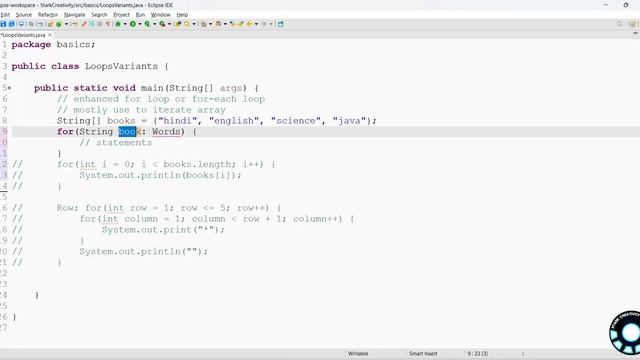Click the green circle icon left of the Debug bug

[x=59, y=24]
